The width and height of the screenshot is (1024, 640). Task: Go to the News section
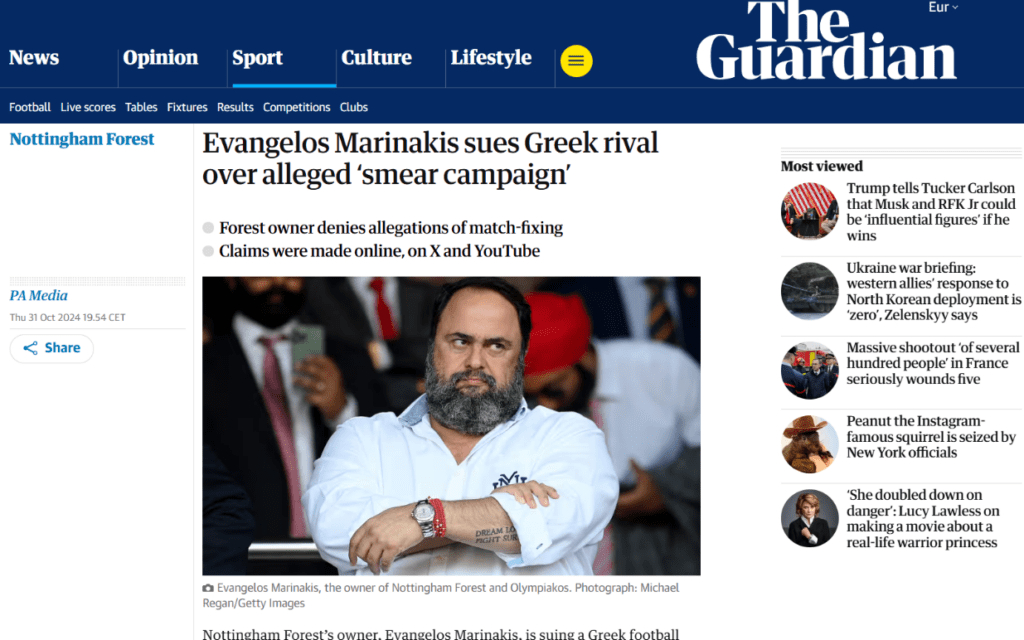pos(34,57)
